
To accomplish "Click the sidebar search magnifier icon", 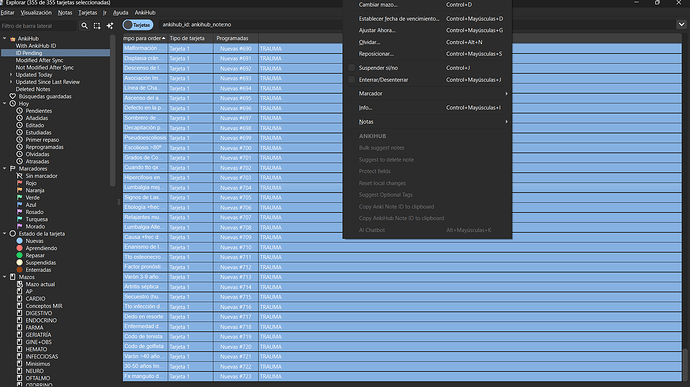I will (84, 26).
